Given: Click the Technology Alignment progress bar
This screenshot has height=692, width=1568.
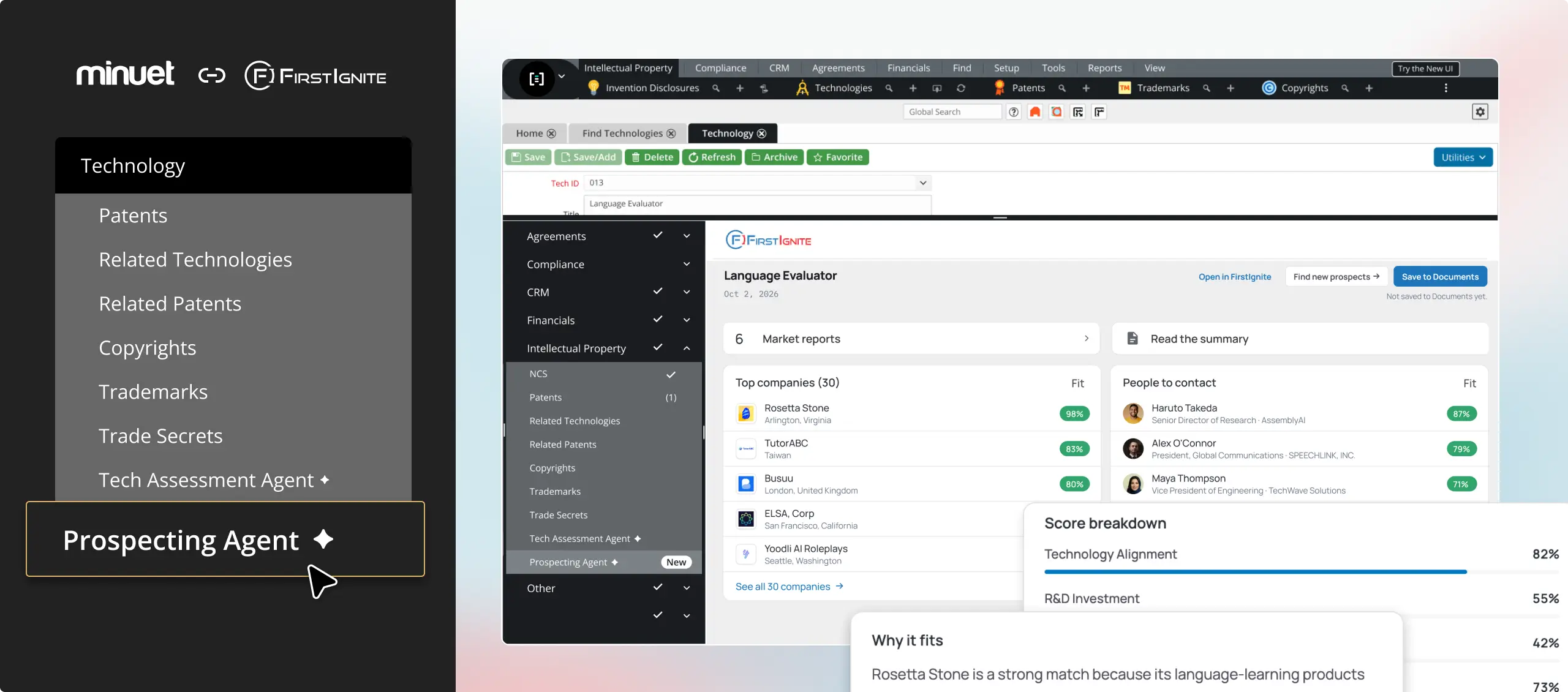Looking at the screenshot, I should point(1302,572).
